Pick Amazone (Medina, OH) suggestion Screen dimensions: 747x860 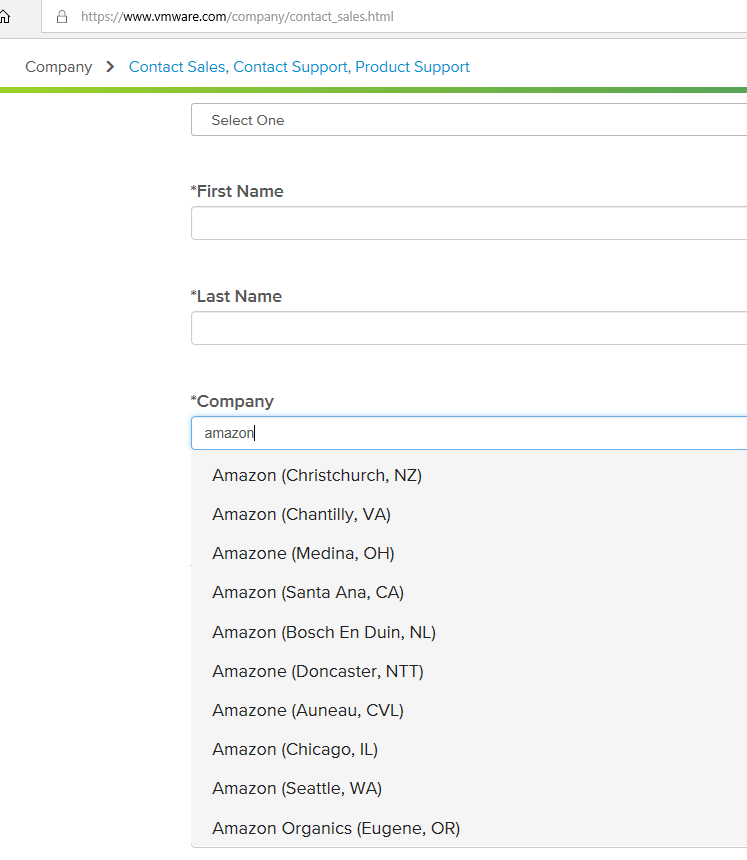coord(469,553)
